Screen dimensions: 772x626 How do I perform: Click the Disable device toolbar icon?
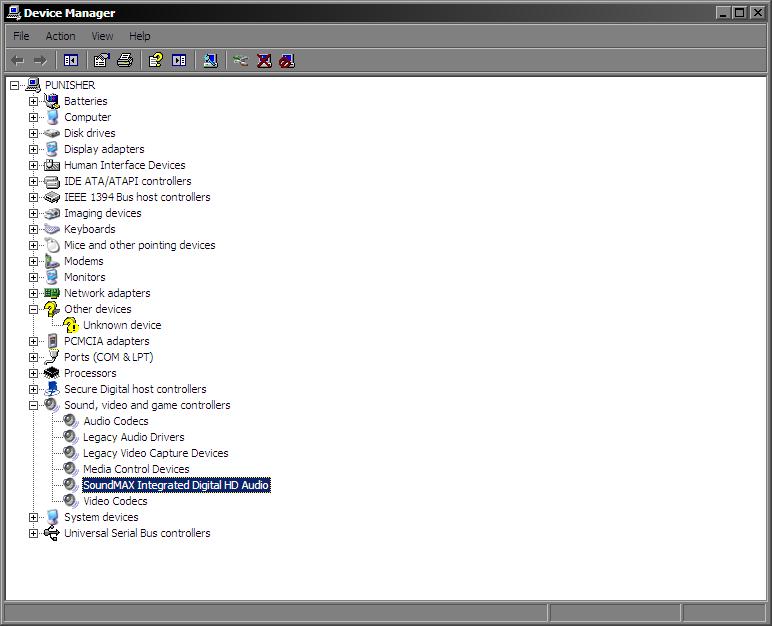(x=287, y=61)
